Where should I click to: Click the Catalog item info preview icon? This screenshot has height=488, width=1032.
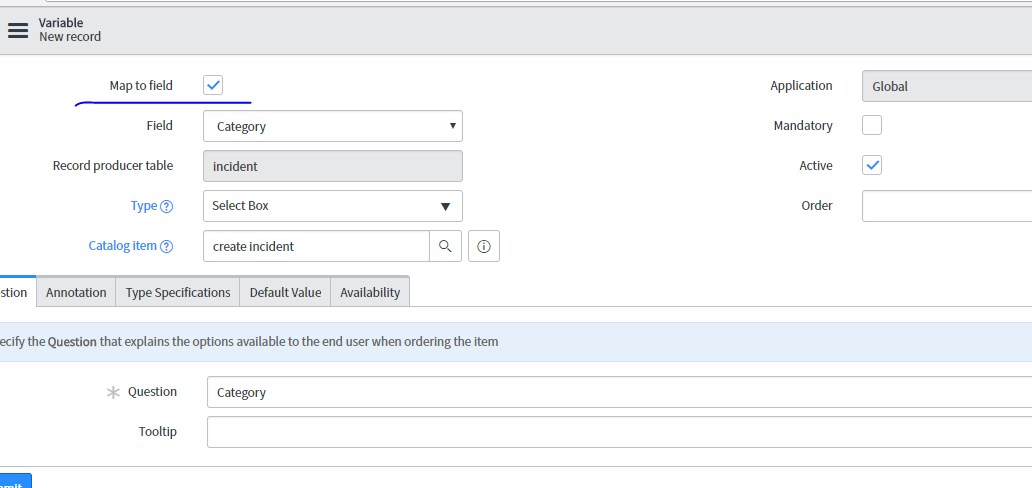484,246
